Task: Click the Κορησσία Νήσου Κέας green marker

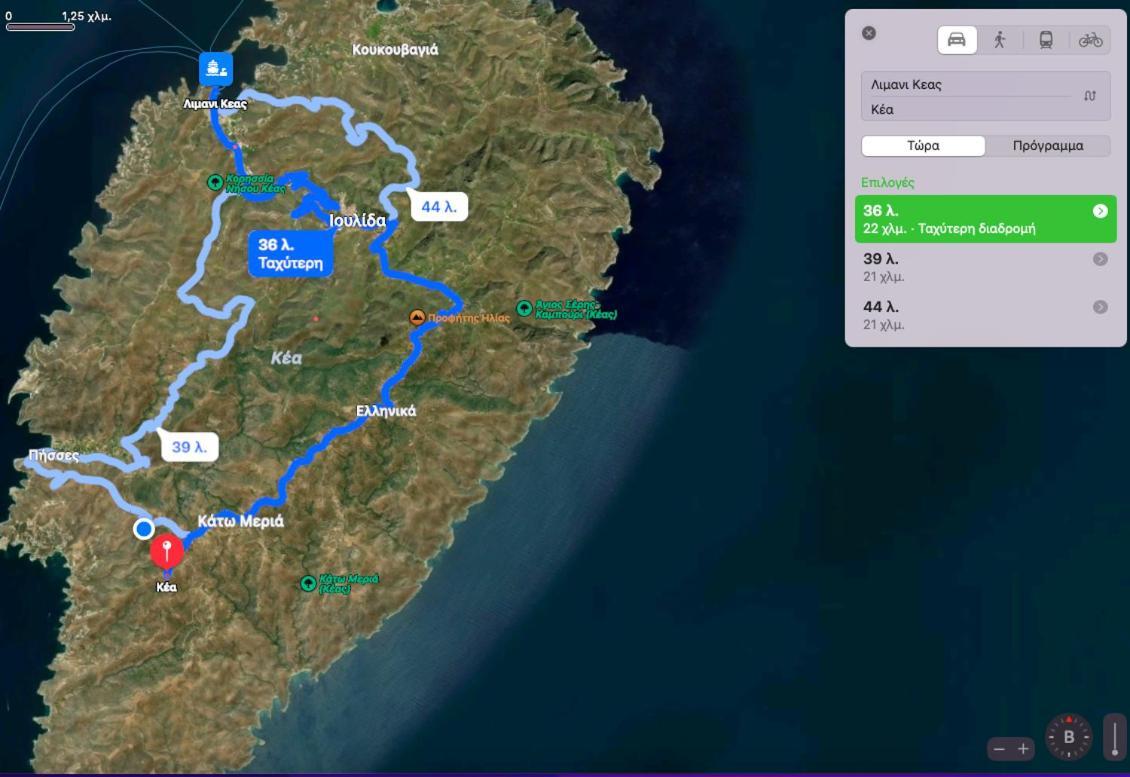Action: (215, 182)
